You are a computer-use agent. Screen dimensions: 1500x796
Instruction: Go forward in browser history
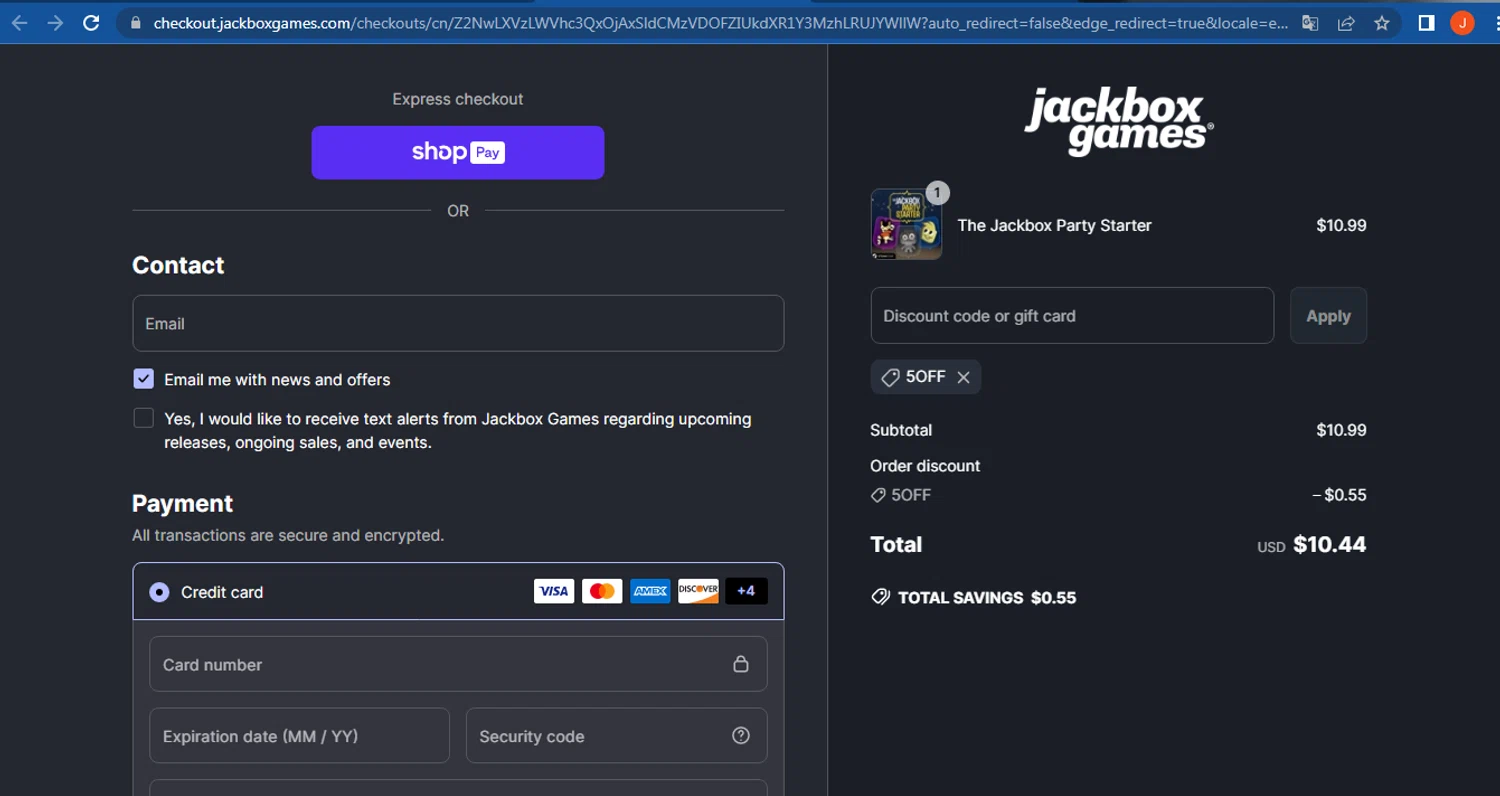point(55,23)
